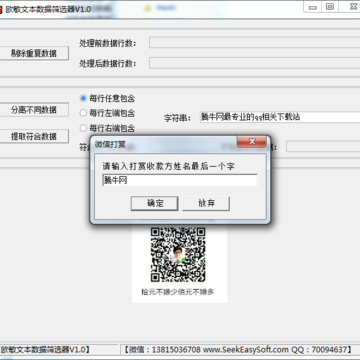Click 确定 in the 微信打赏 dialog
360x360 pixels.
[x=154, y=203]
